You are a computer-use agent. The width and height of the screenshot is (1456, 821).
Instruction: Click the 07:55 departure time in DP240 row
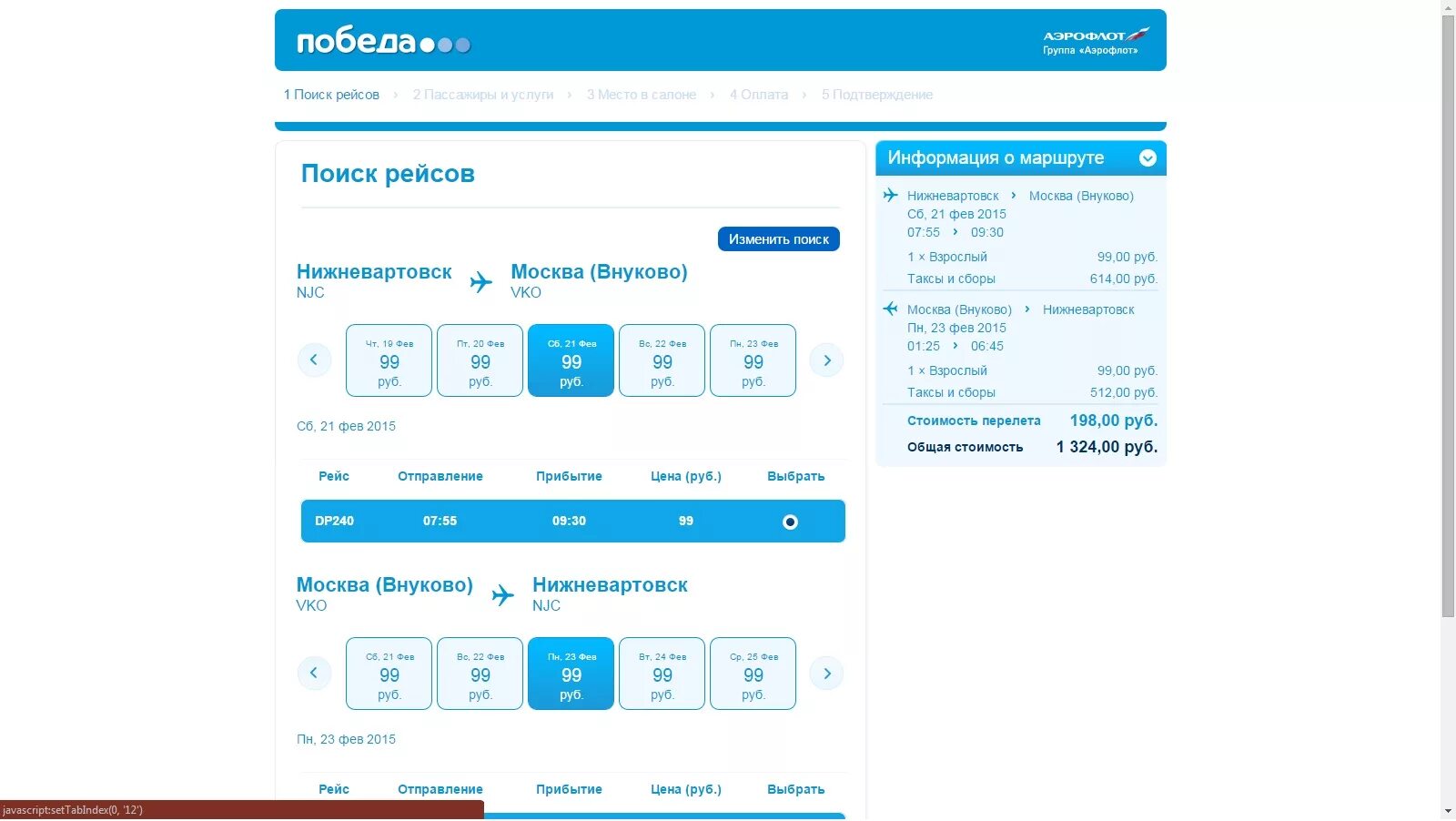coord(440,522)
